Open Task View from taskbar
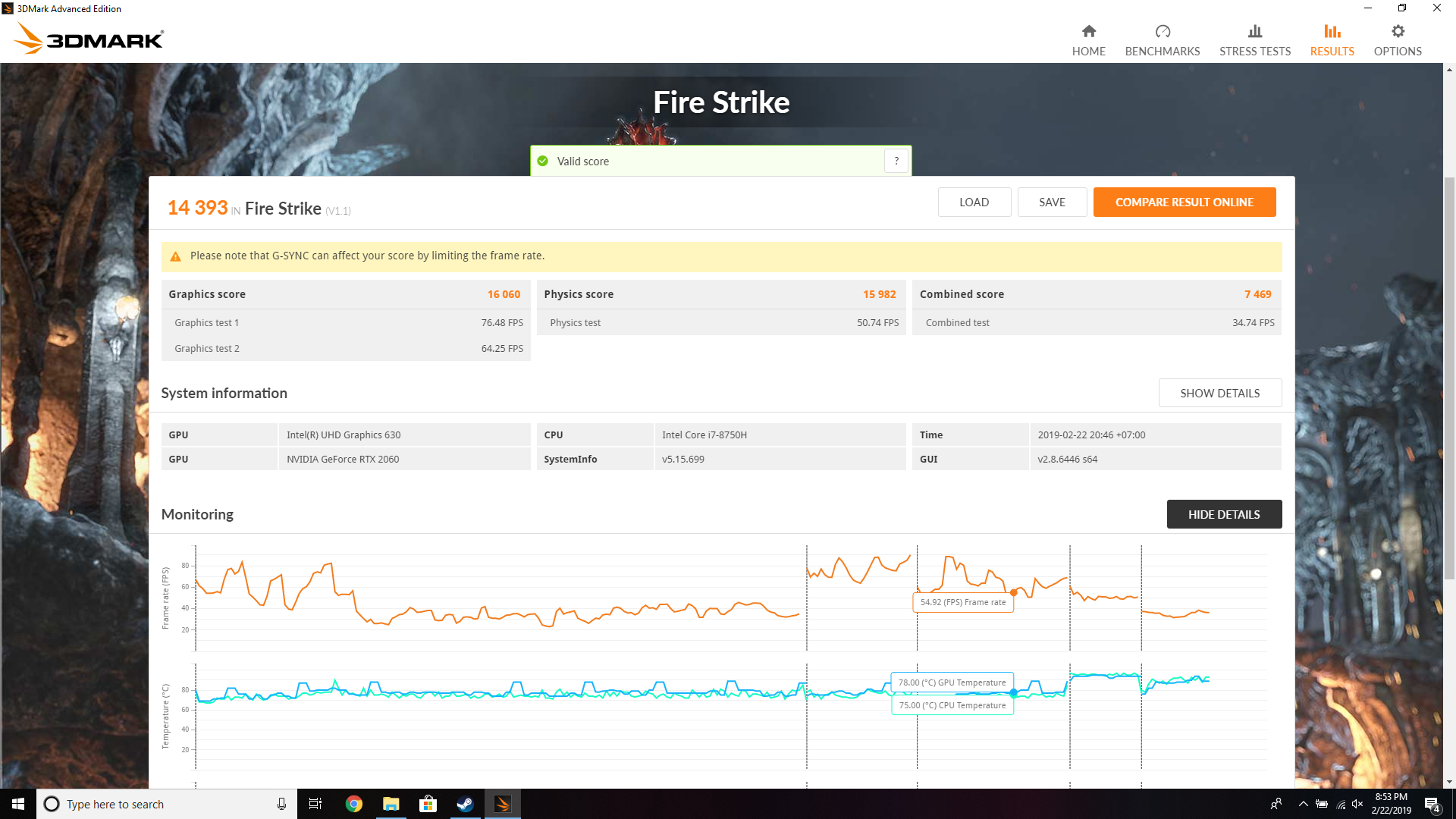 [315, 804]
